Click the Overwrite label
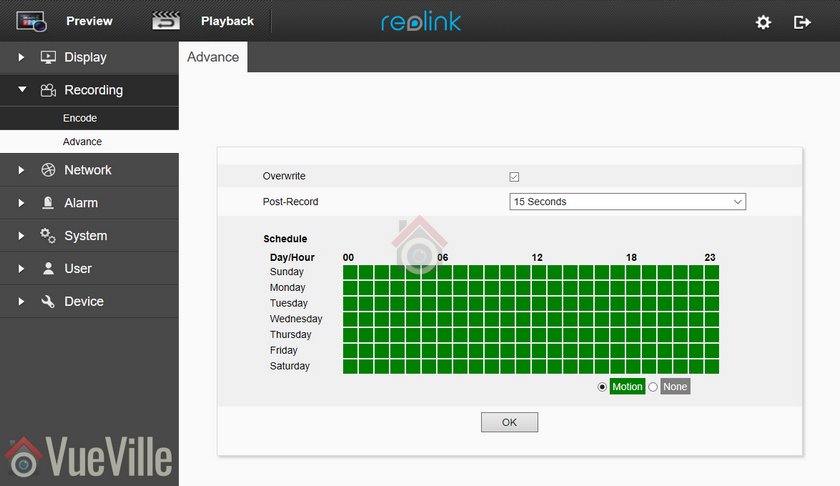This screenshot has width=840, height=486. tap(284, 176)
